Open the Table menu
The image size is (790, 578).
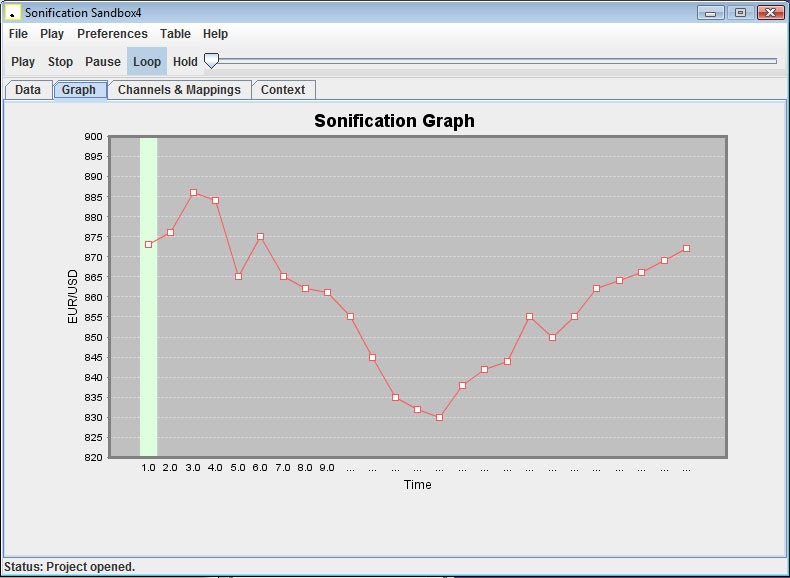(x=175, y=34)
